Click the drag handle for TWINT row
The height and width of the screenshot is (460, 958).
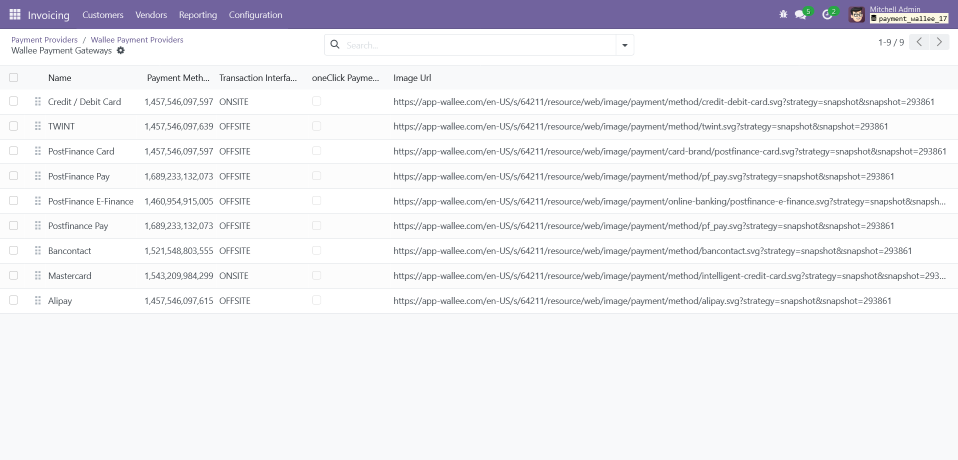tap(38, 127)
